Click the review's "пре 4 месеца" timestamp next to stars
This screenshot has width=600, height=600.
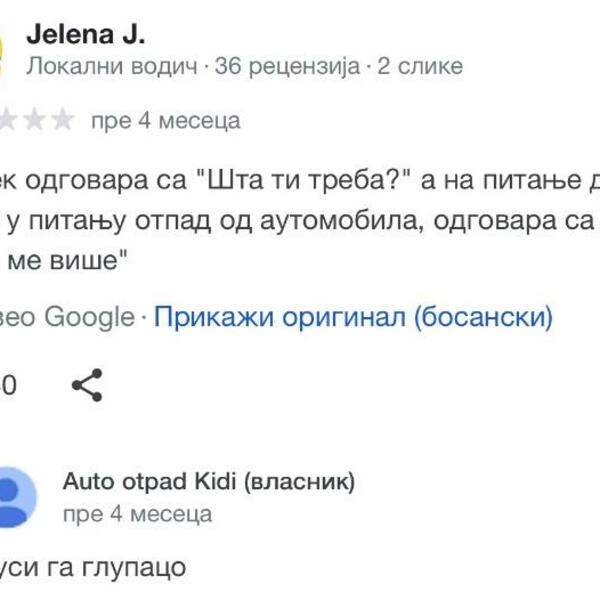pos(165,121)
